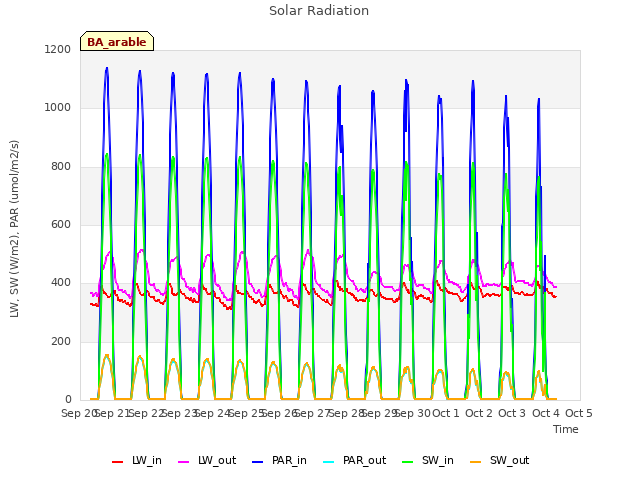Click the Oct 3 x-axis tick label
The image size is (640, 480).
click(512, 413)
